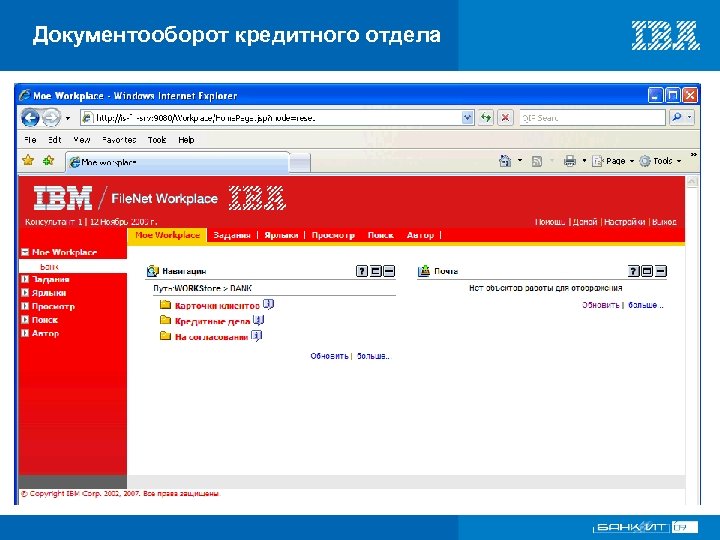Select the Задания navigation tab

point(231,235)
